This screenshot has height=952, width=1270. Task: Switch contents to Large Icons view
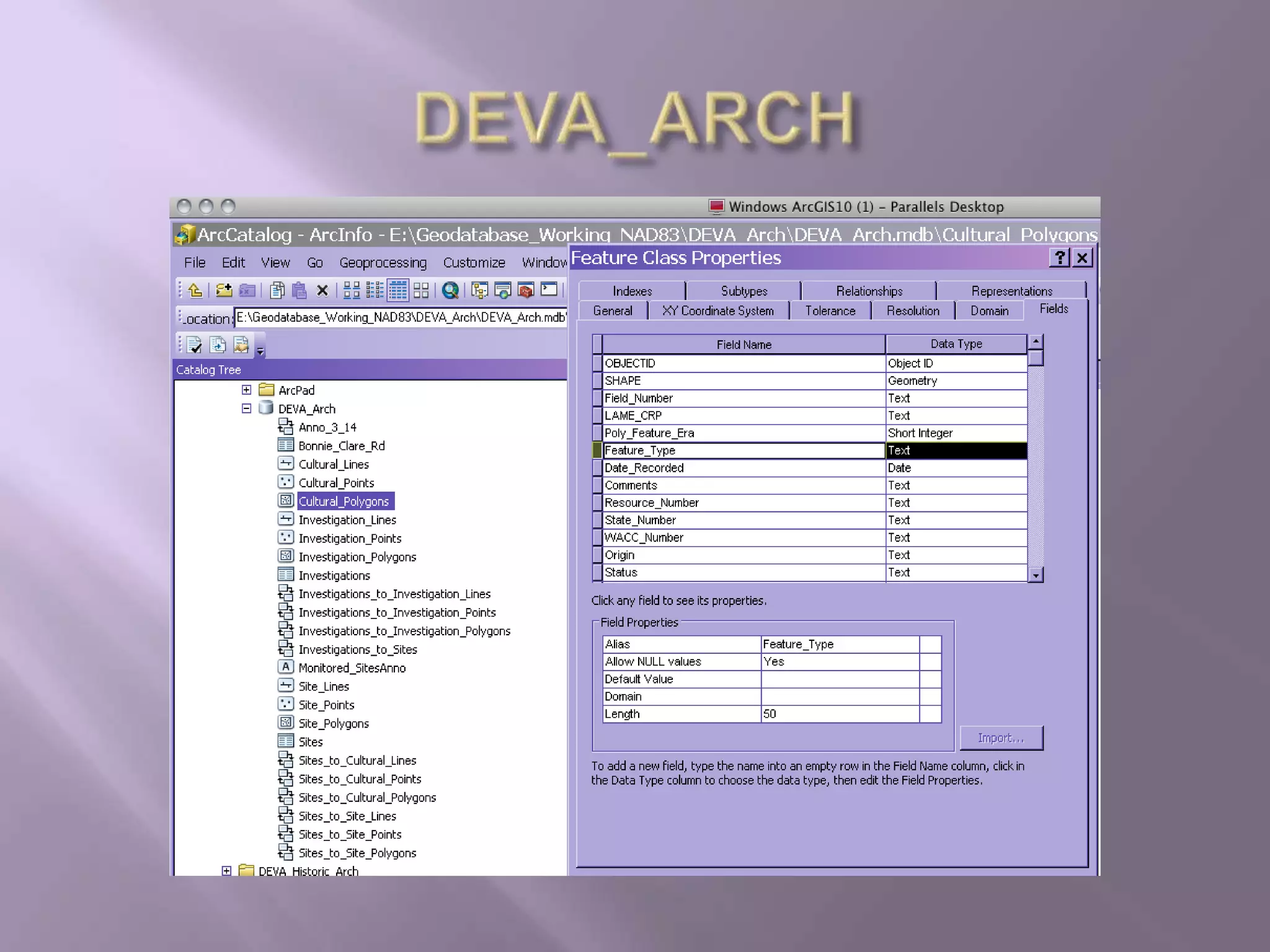pos(352,290)
